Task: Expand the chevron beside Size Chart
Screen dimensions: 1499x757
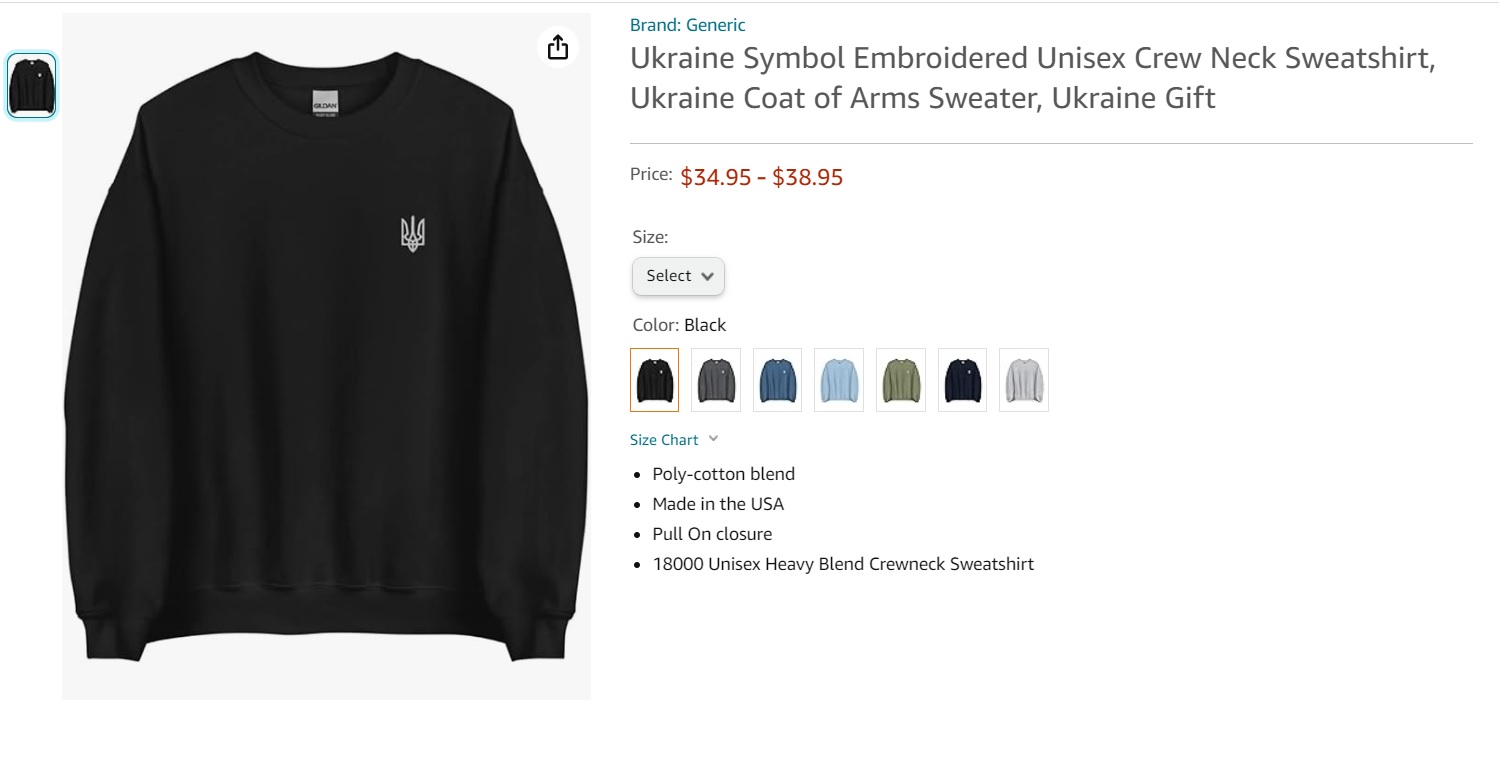Action: pos(713,439)
